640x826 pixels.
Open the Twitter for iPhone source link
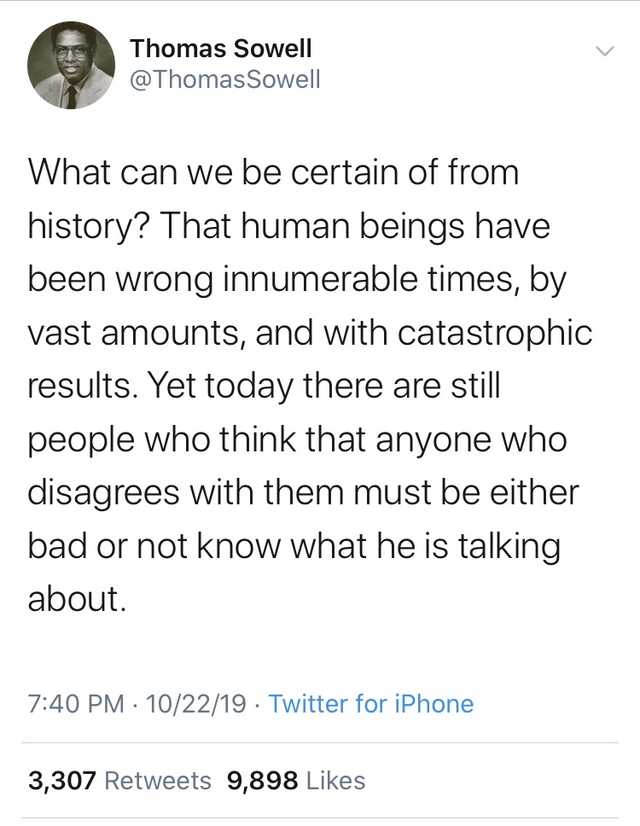(371, 704)
